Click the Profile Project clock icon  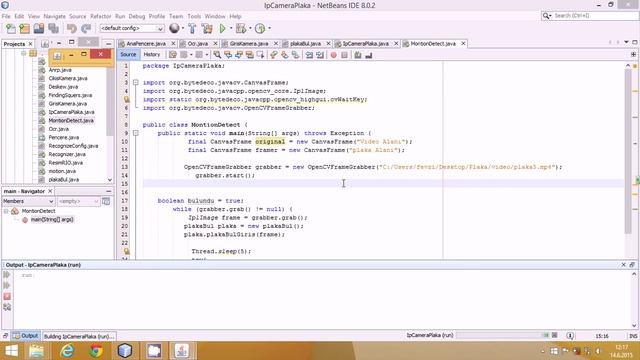tap(260, 28)
